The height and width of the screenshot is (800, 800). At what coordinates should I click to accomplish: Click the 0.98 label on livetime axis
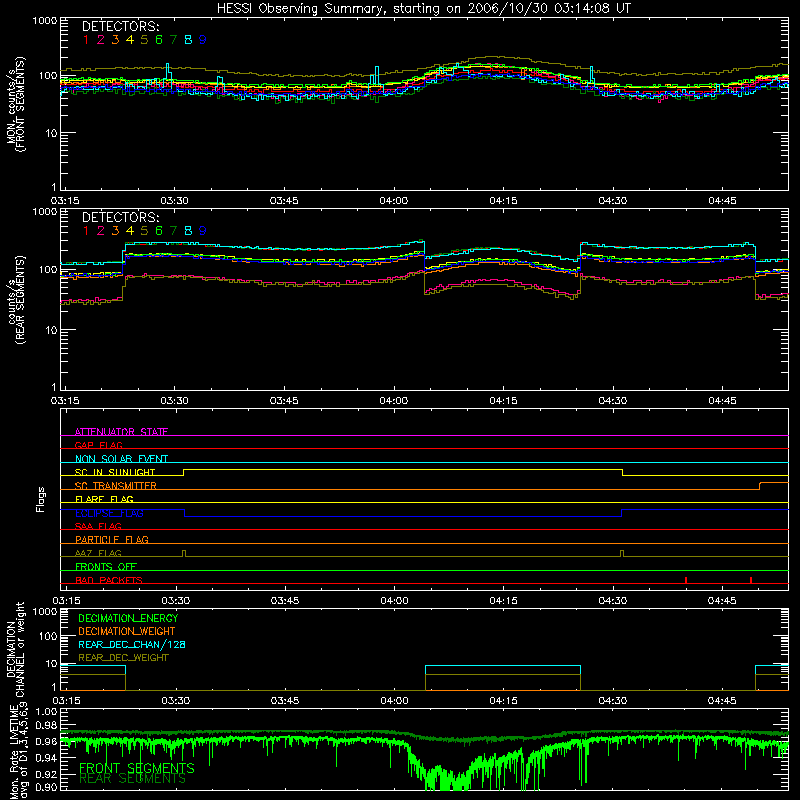[x=46, y=725]
